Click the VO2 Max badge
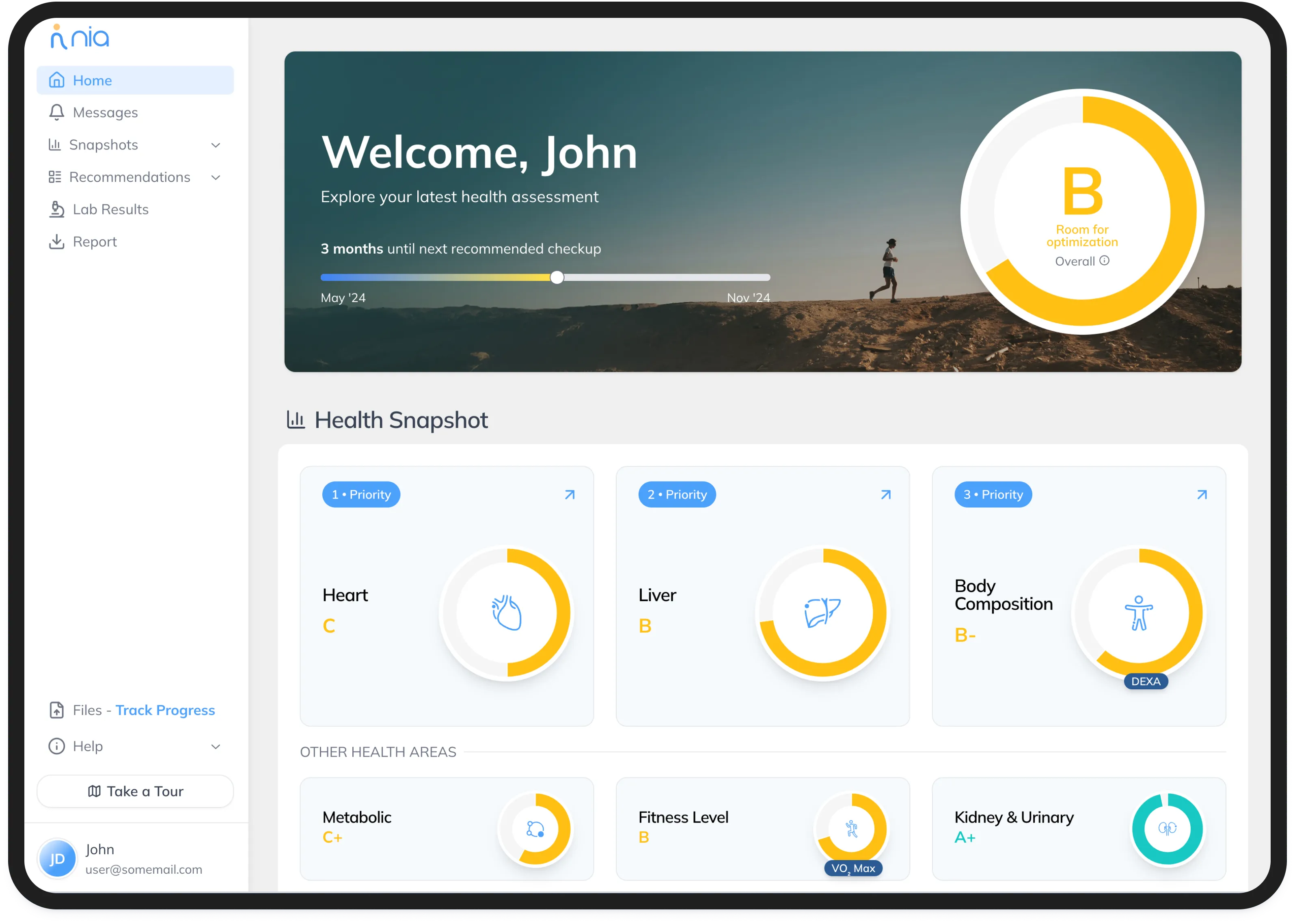Screen dimensions: 1295x924 point(853,868)
